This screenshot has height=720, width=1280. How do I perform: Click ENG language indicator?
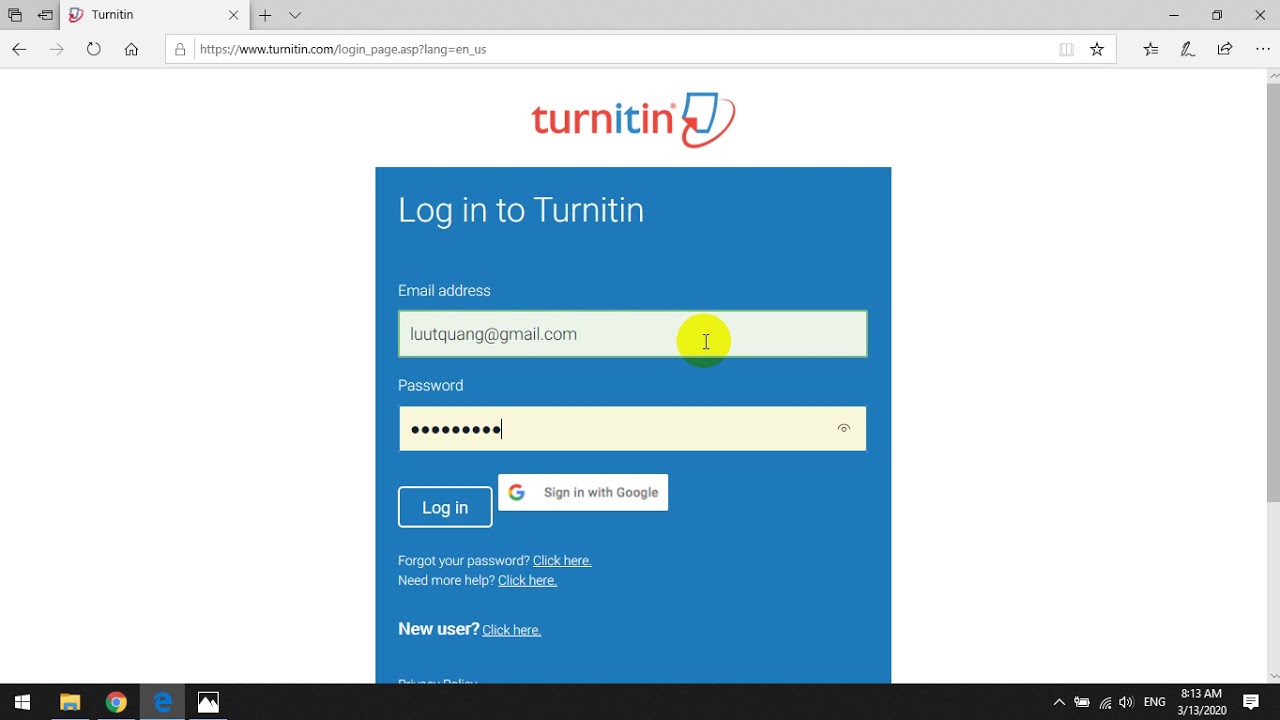[1155, 702]
